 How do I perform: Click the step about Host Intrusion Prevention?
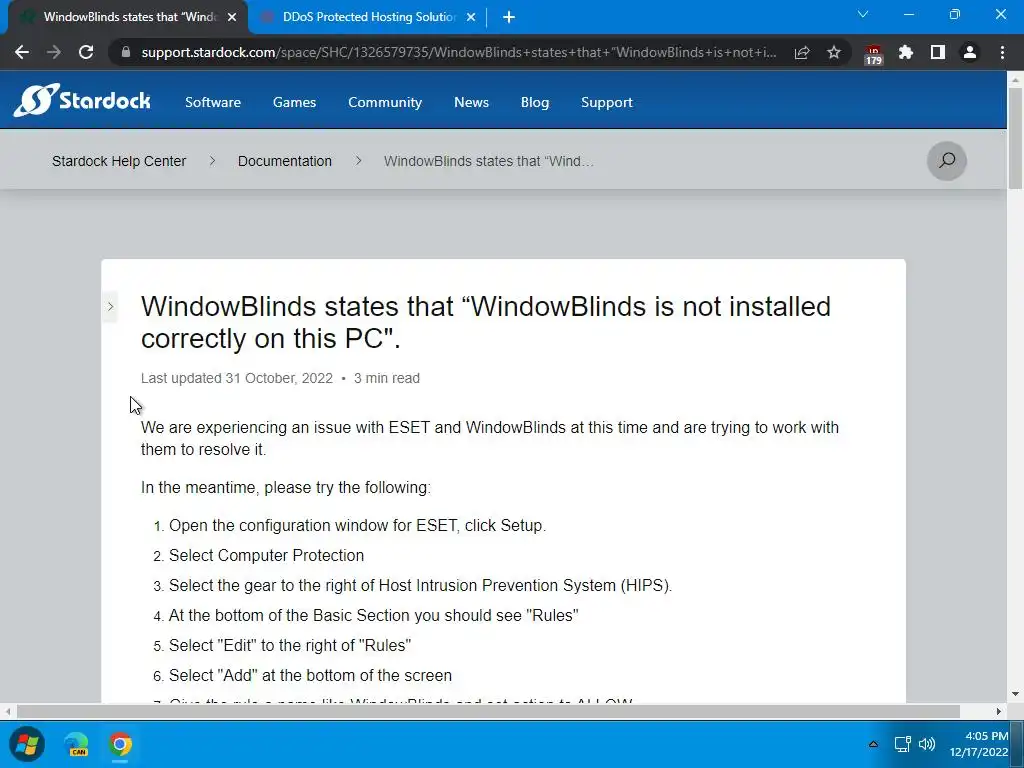pos(421,586)
